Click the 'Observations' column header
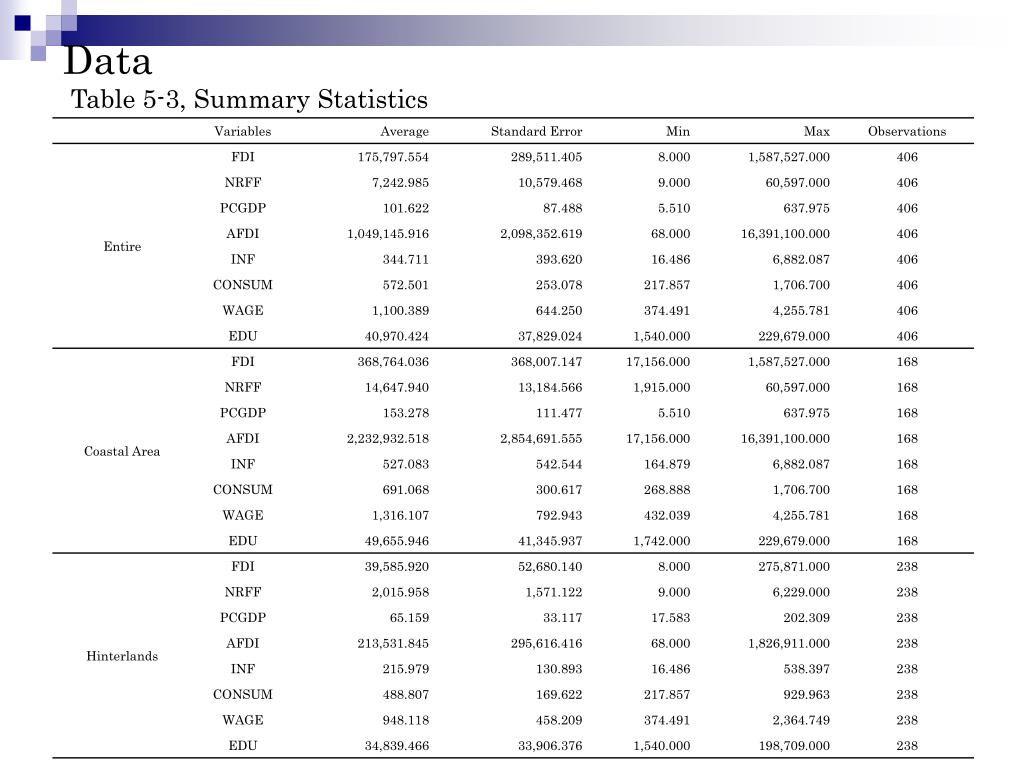This screenshot has height=768, width=1024. (x=906, y=131)
